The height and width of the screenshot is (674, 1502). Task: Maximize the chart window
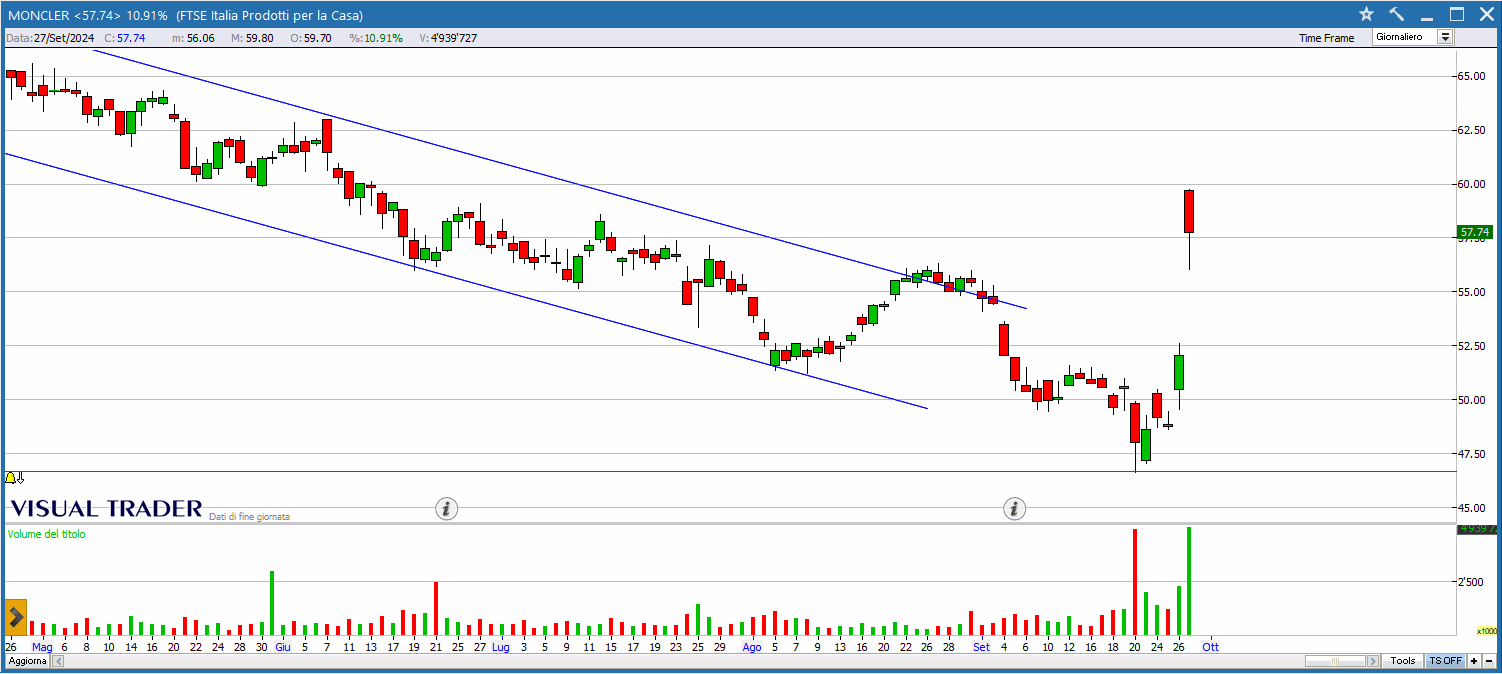tap(1457, 14)
